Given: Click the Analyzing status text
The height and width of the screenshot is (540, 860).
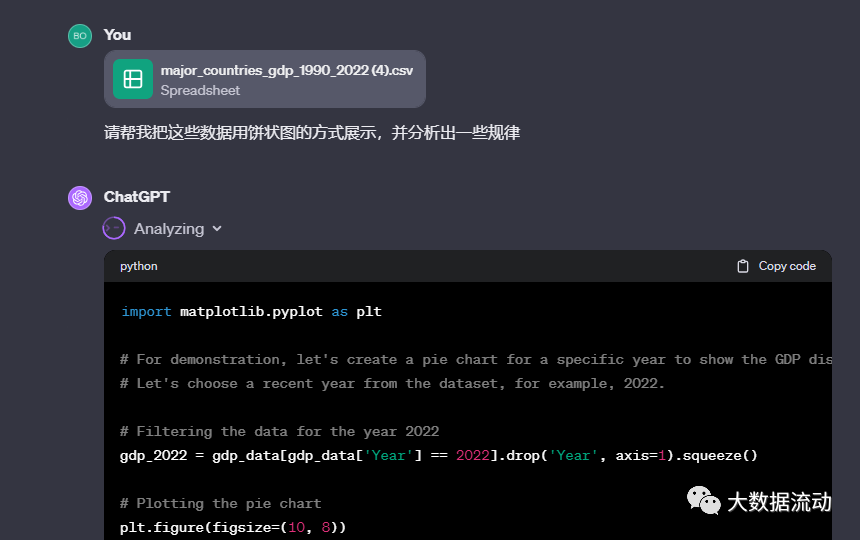Looking at the screenshot, I should [169, 229].
